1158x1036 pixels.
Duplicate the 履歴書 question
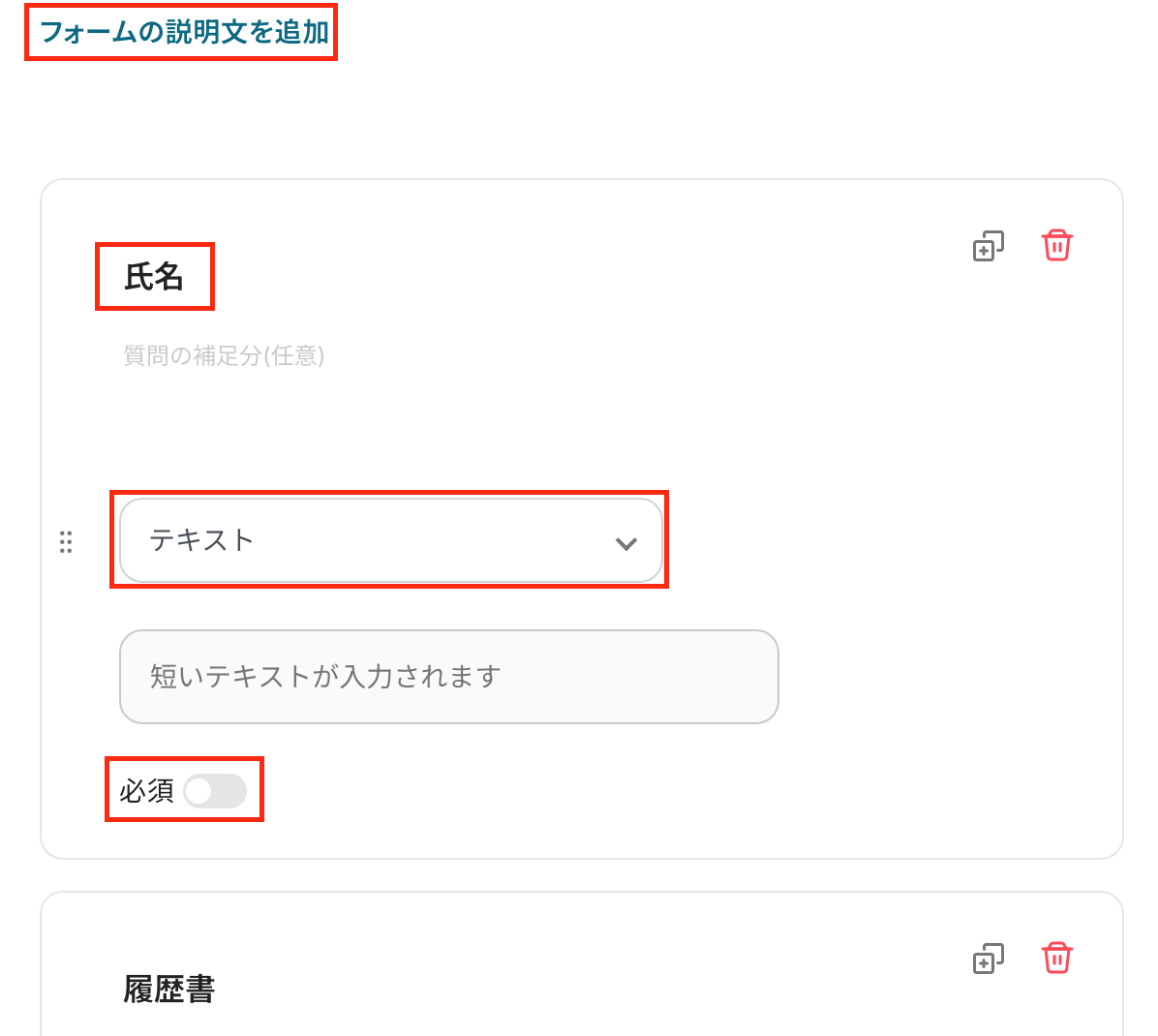(x=988, y=960)
